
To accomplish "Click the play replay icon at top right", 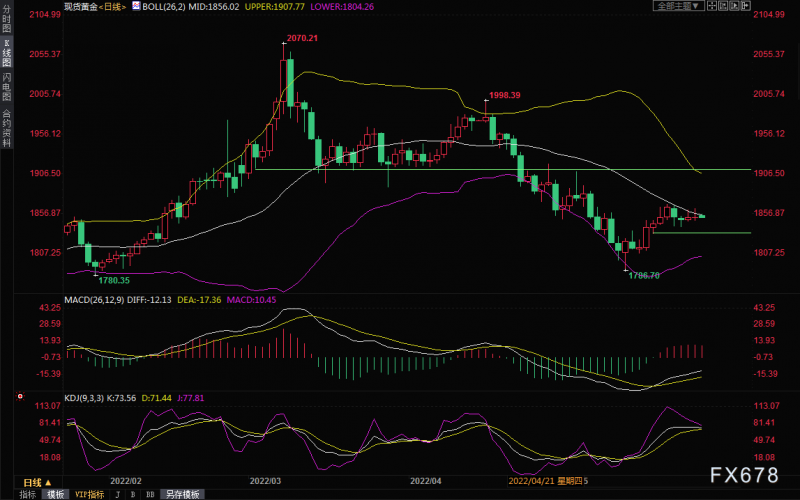I will [734, 6].
